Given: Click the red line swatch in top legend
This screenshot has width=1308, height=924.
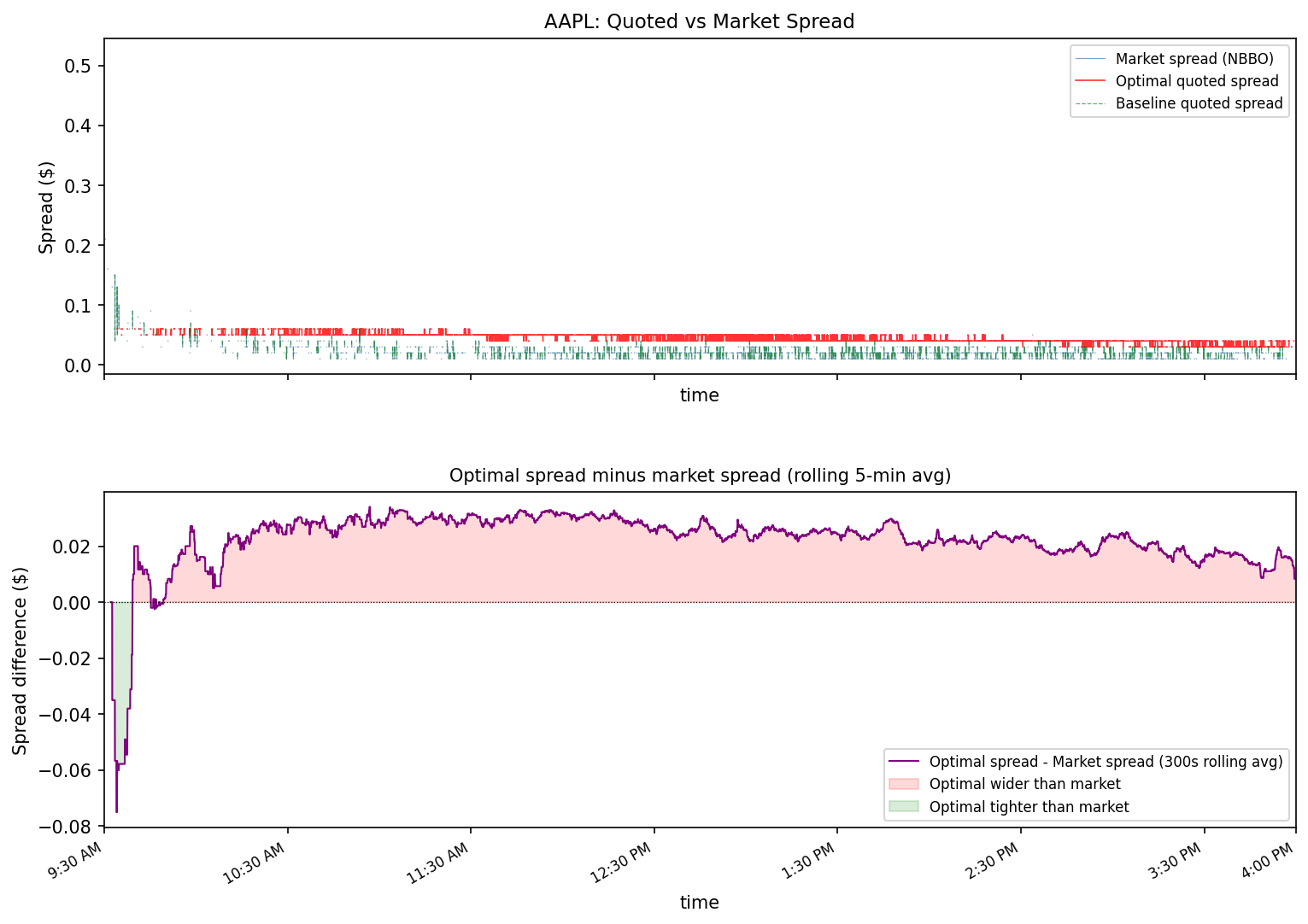Looking at the screenshot, I should coord(1091,81).
